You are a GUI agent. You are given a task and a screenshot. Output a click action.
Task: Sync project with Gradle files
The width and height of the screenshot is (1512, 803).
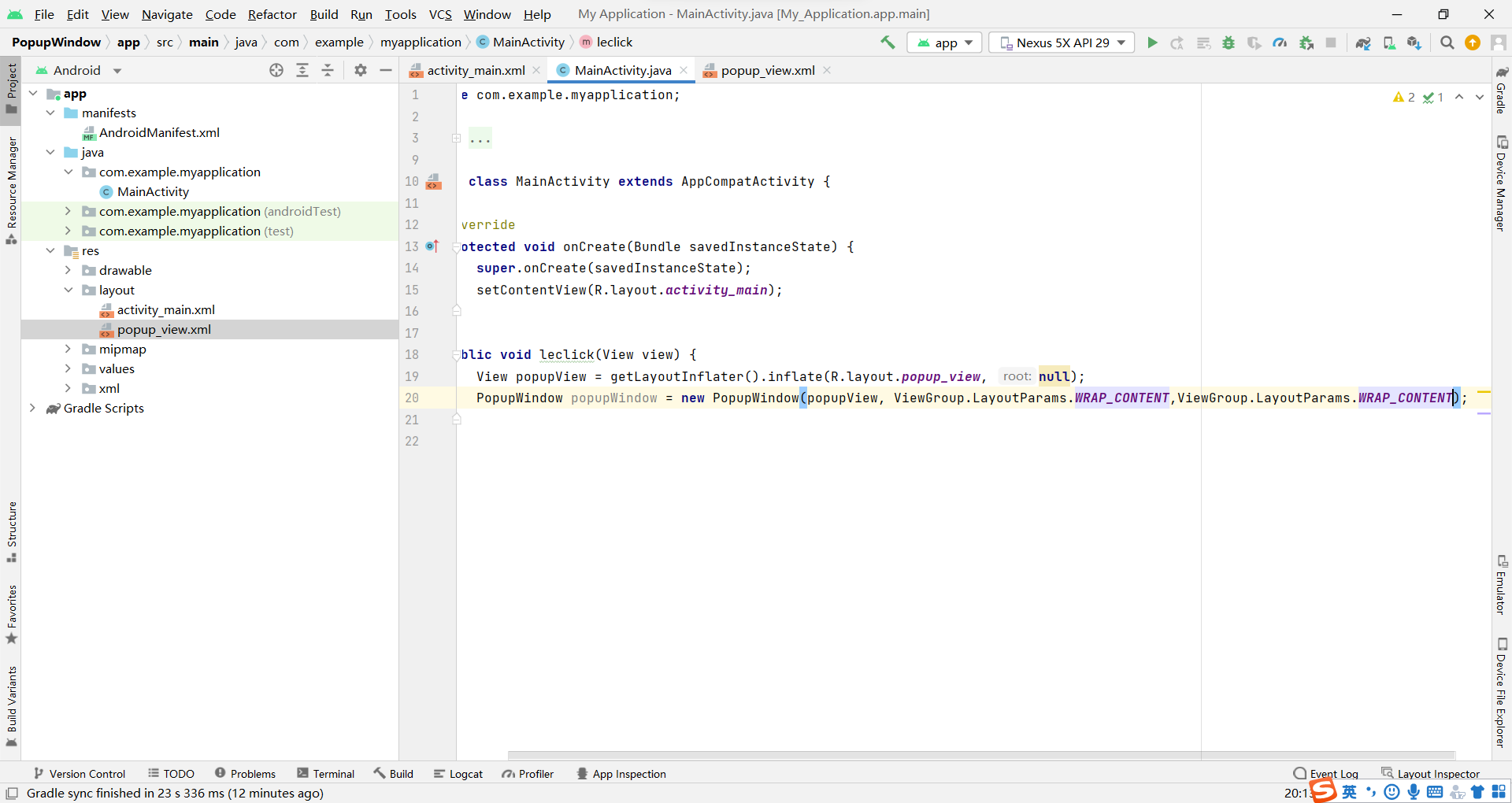[1363, 43]
